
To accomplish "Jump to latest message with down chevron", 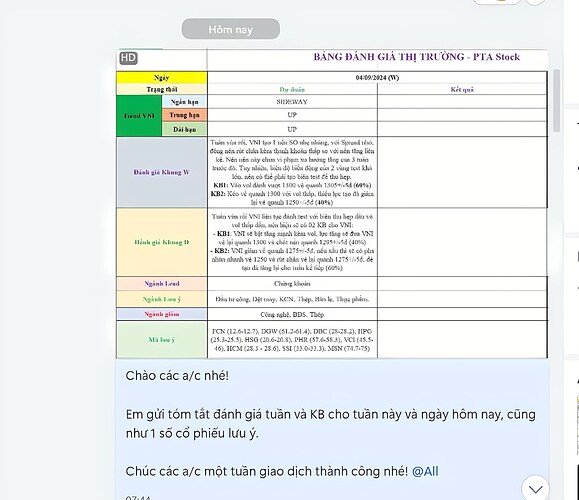I will (535, 489).
